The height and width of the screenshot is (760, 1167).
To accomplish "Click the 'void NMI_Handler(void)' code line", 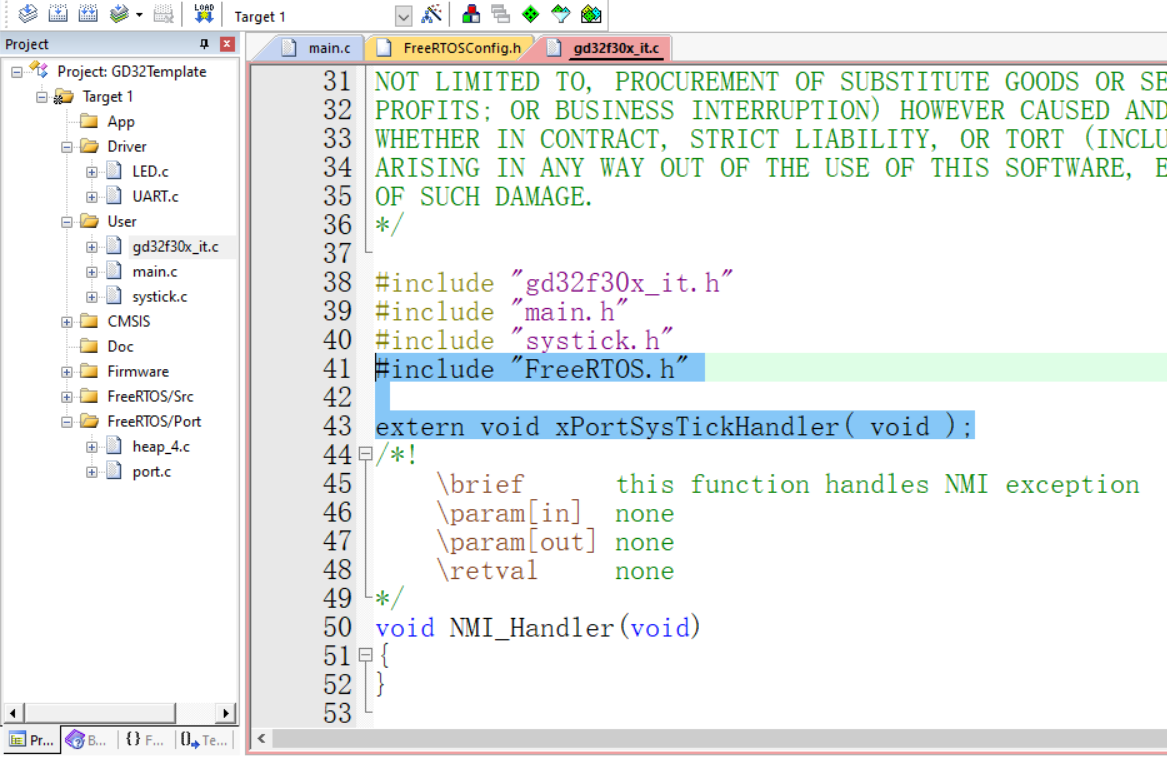I will pos(537,628).
